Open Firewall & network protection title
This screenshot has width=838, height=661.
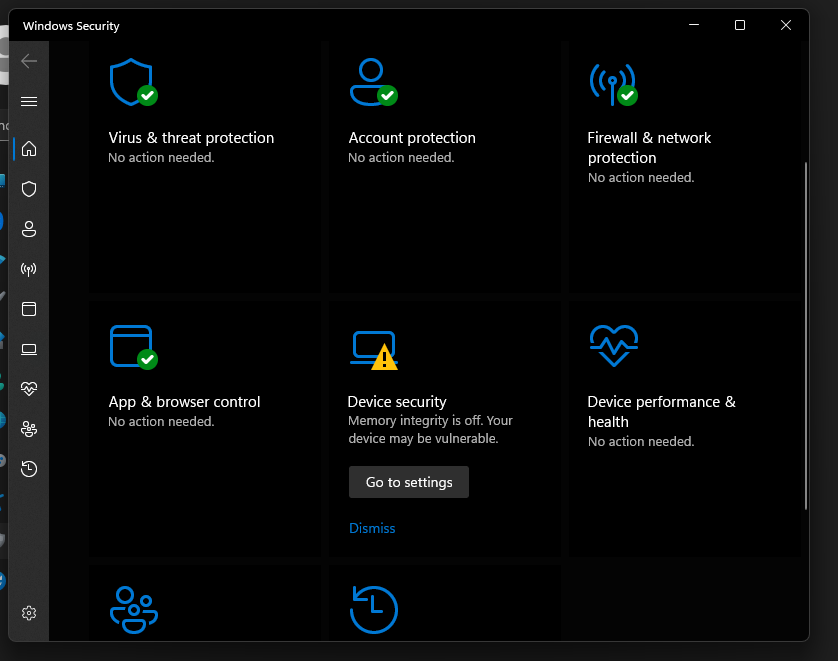(649, 147)
